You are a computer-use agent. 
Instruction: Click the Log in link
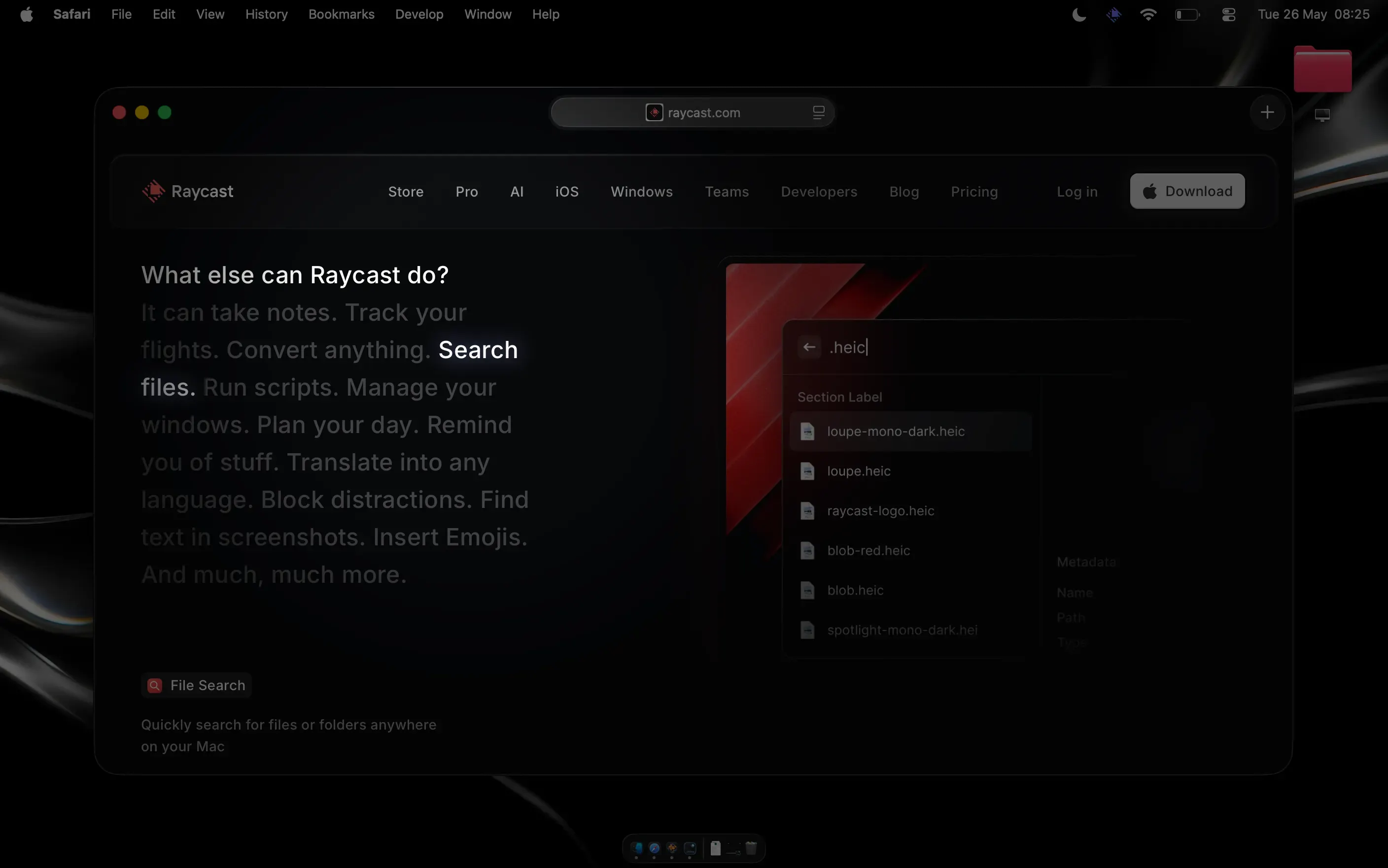tap(1077, 192)
